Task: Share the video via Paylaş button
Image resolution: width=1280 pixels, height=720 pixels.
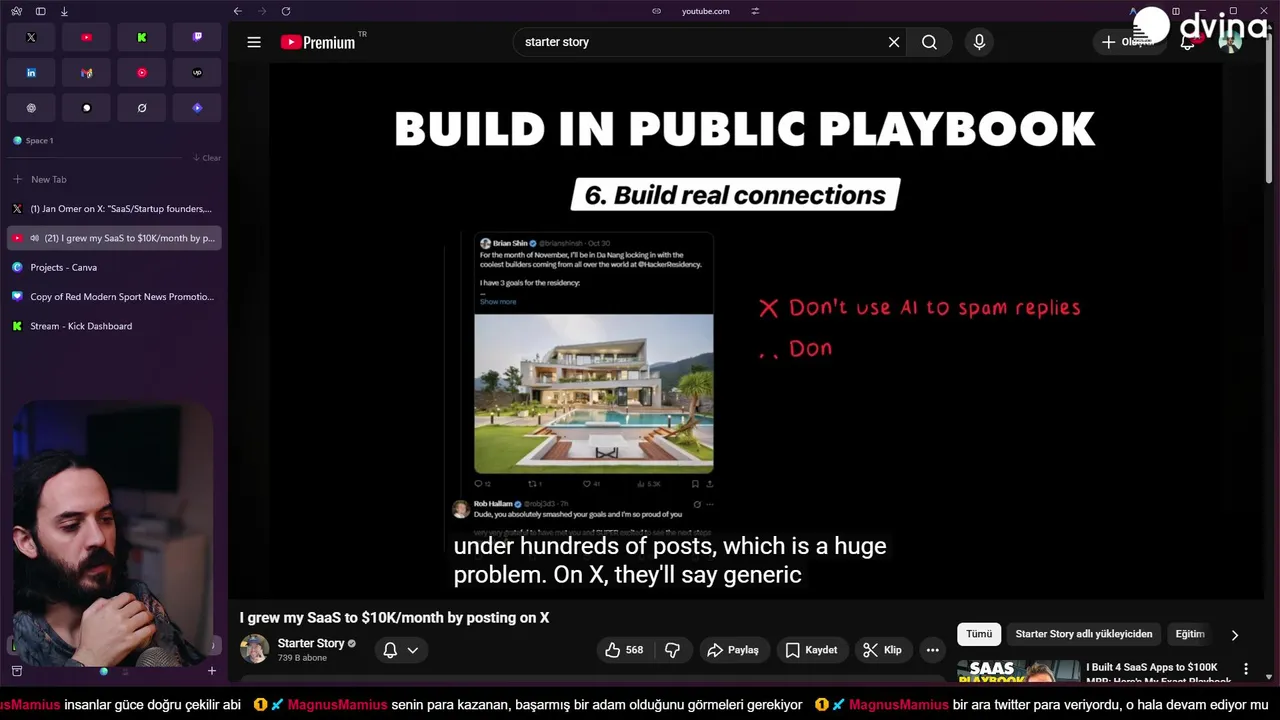Action: (733, 650)
